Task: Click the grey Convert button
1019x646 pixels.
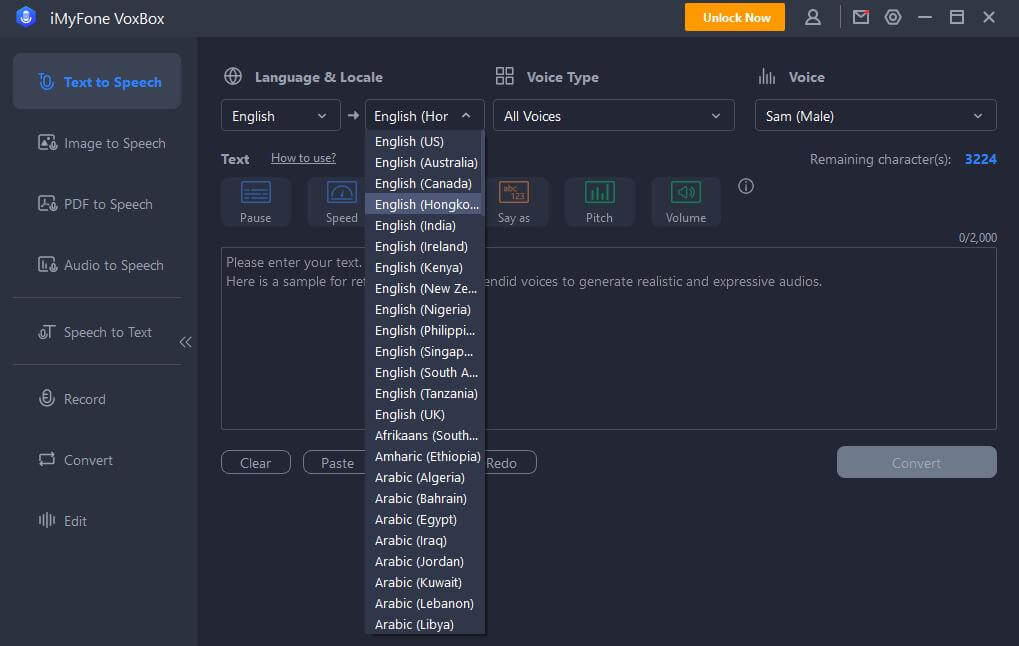Action: coord(916,462)
